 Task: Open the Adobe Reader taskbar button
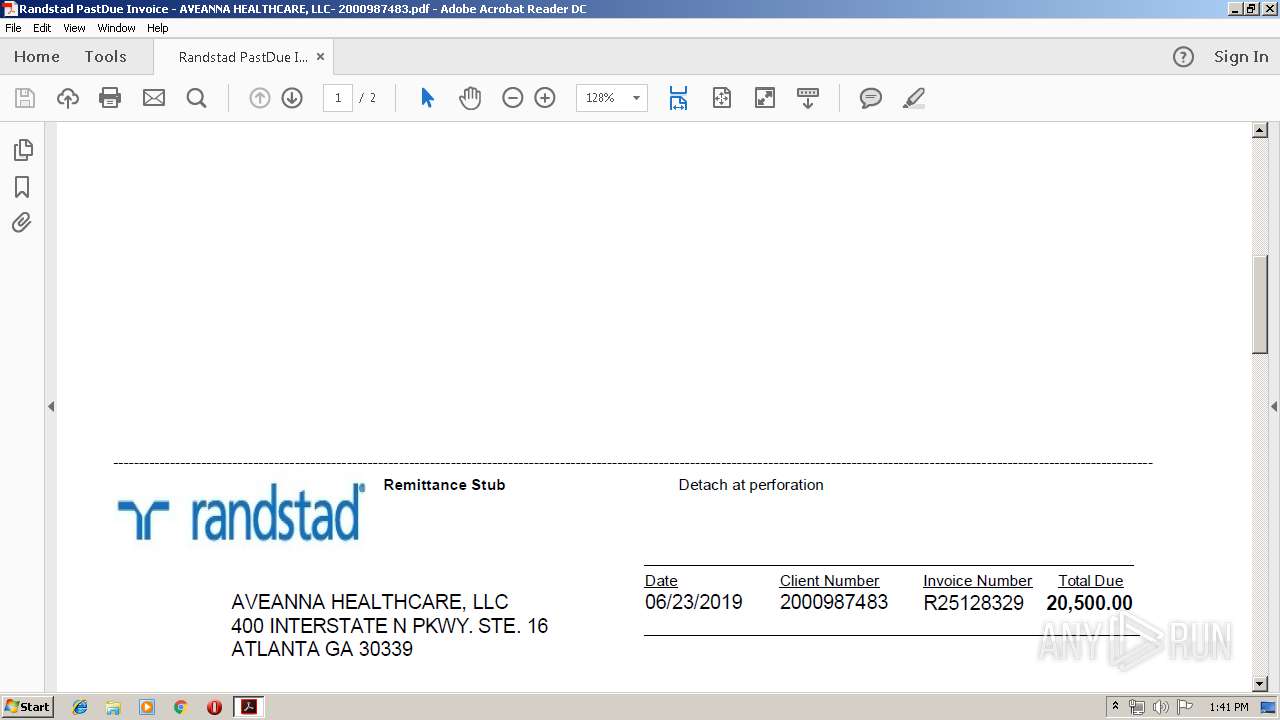click(x=248, y=707)
